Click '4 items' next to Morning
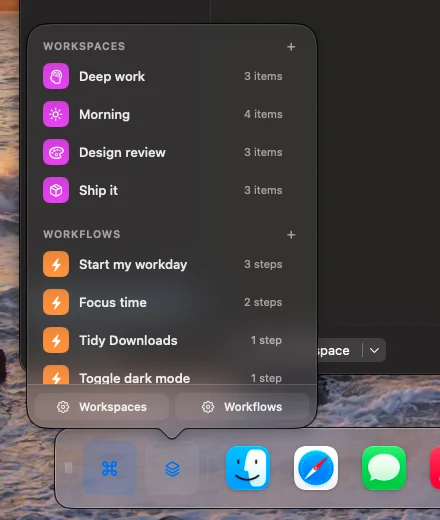Viewport: 440px width, 520px height. tap(263, 114)
